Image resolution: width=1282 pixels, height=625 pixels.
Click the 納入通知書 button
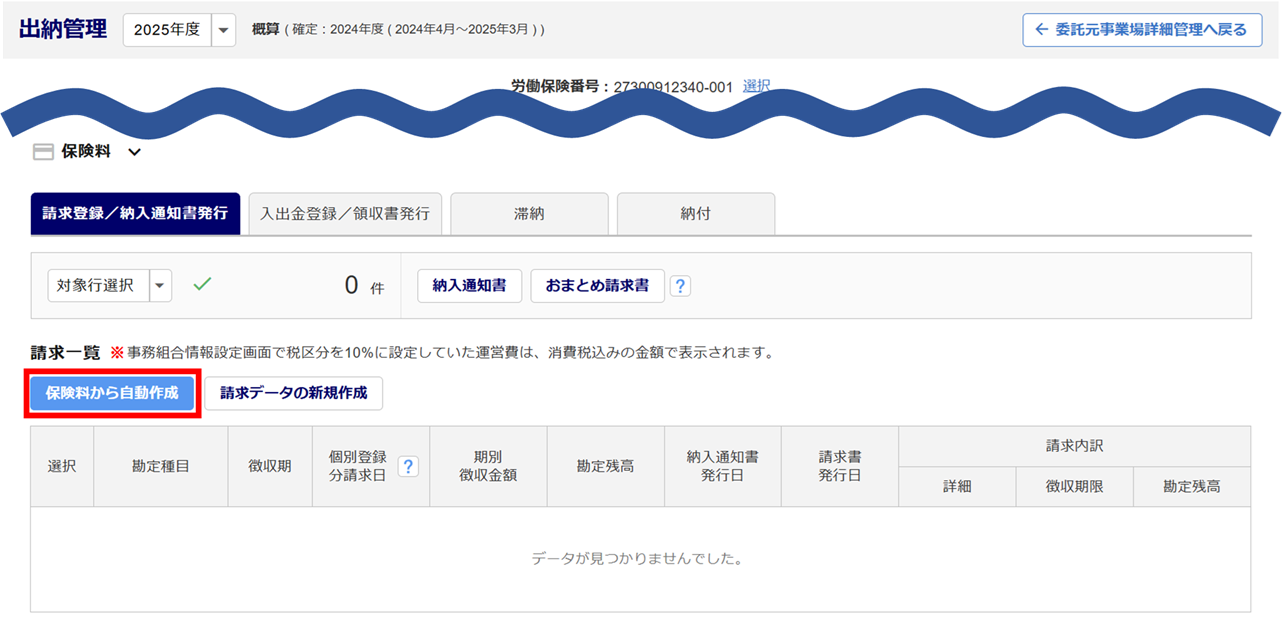(469, 286)
